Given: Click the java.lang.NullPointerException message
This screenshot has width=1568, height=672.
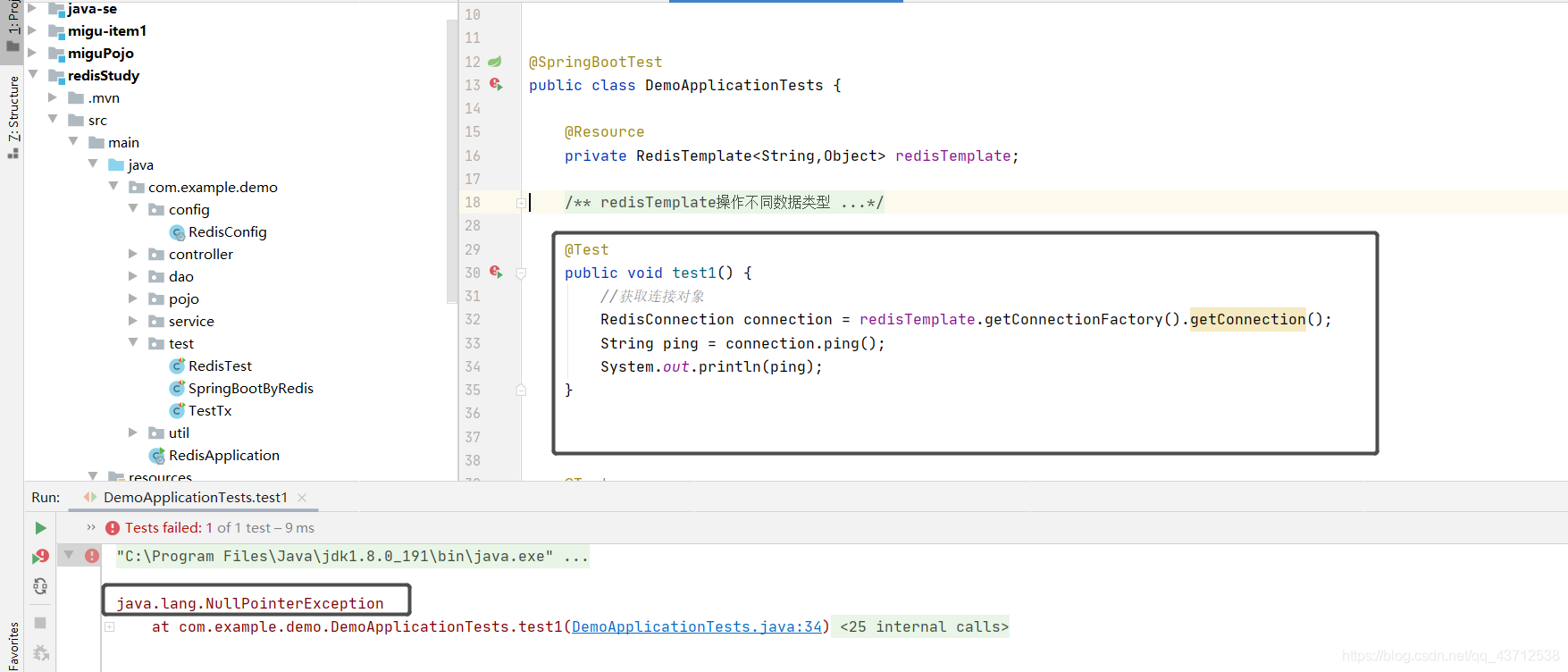Looking at the screenshot, I should [x=250, y=604].
